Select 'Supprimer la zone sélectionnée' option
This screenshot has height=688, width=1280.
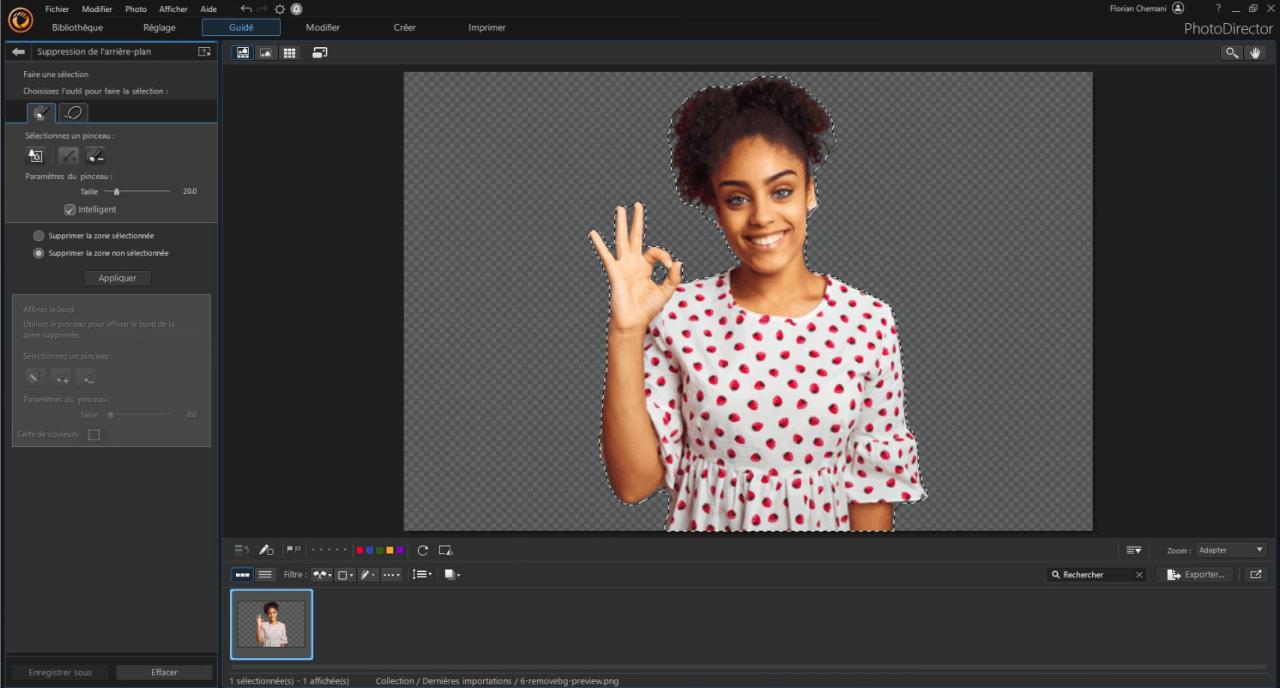point(39,236)
